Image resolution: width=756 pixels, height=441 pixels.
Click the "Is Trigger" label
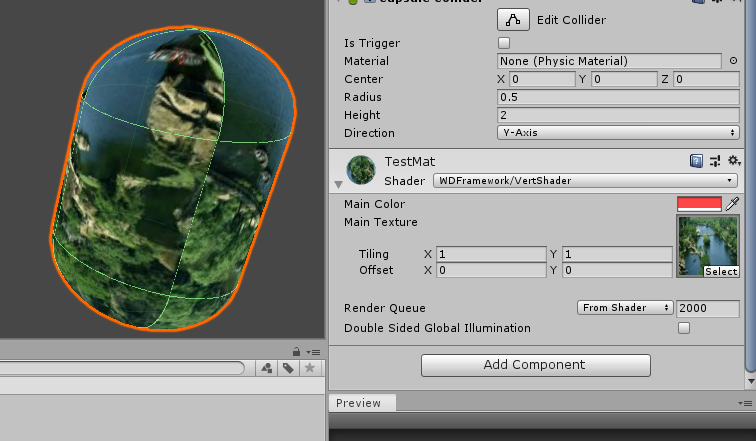coord(372,43)
